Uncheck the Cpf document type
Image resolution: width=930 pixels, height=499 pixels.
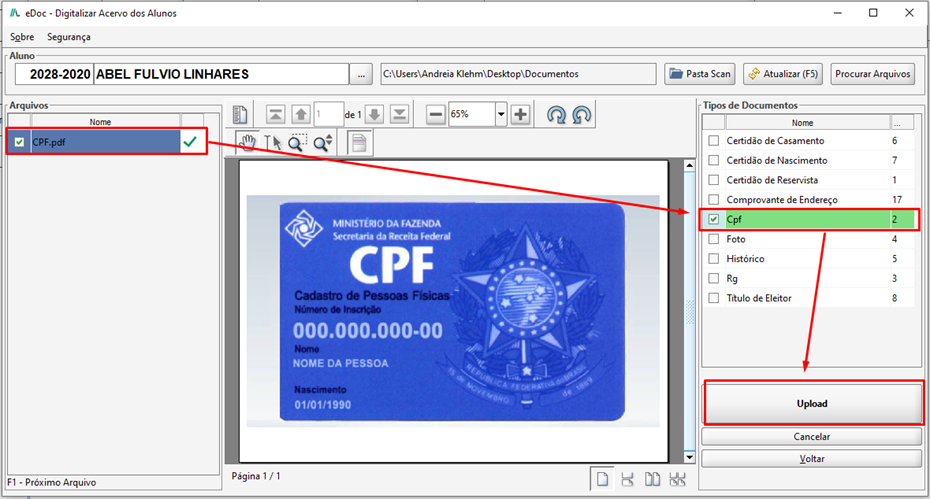coord(714,220)
